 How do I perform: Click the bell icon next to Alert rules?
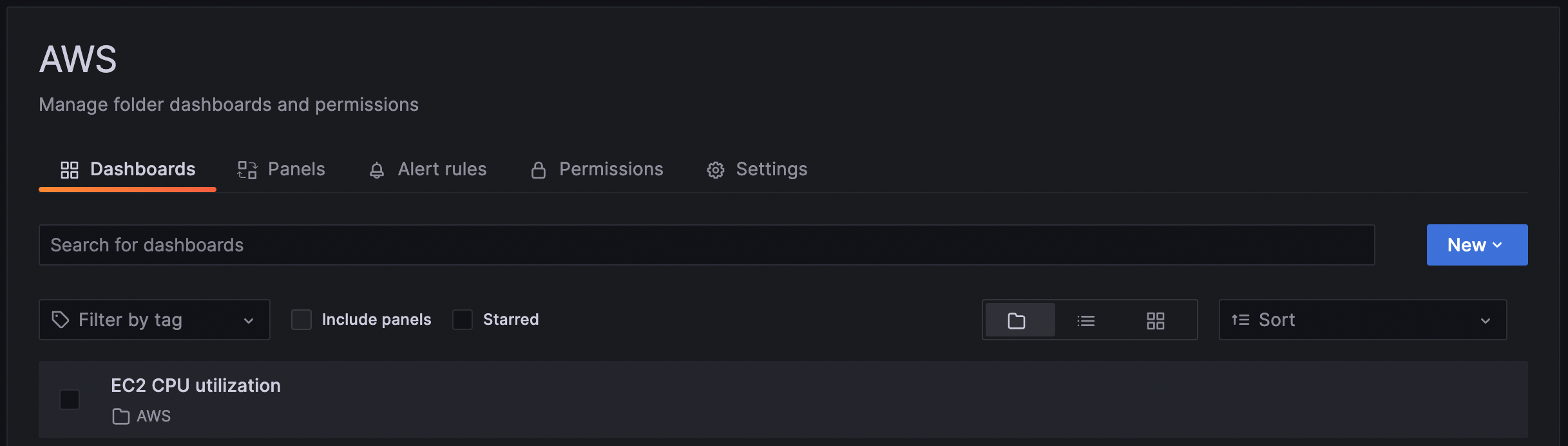[x=377, y=170]
